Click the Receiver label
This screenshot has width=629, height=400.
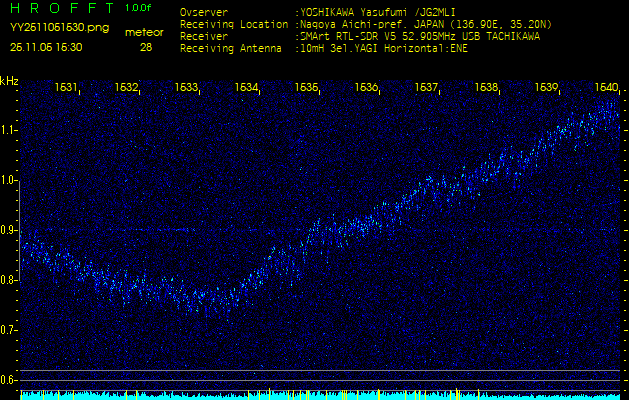(204, 37)
